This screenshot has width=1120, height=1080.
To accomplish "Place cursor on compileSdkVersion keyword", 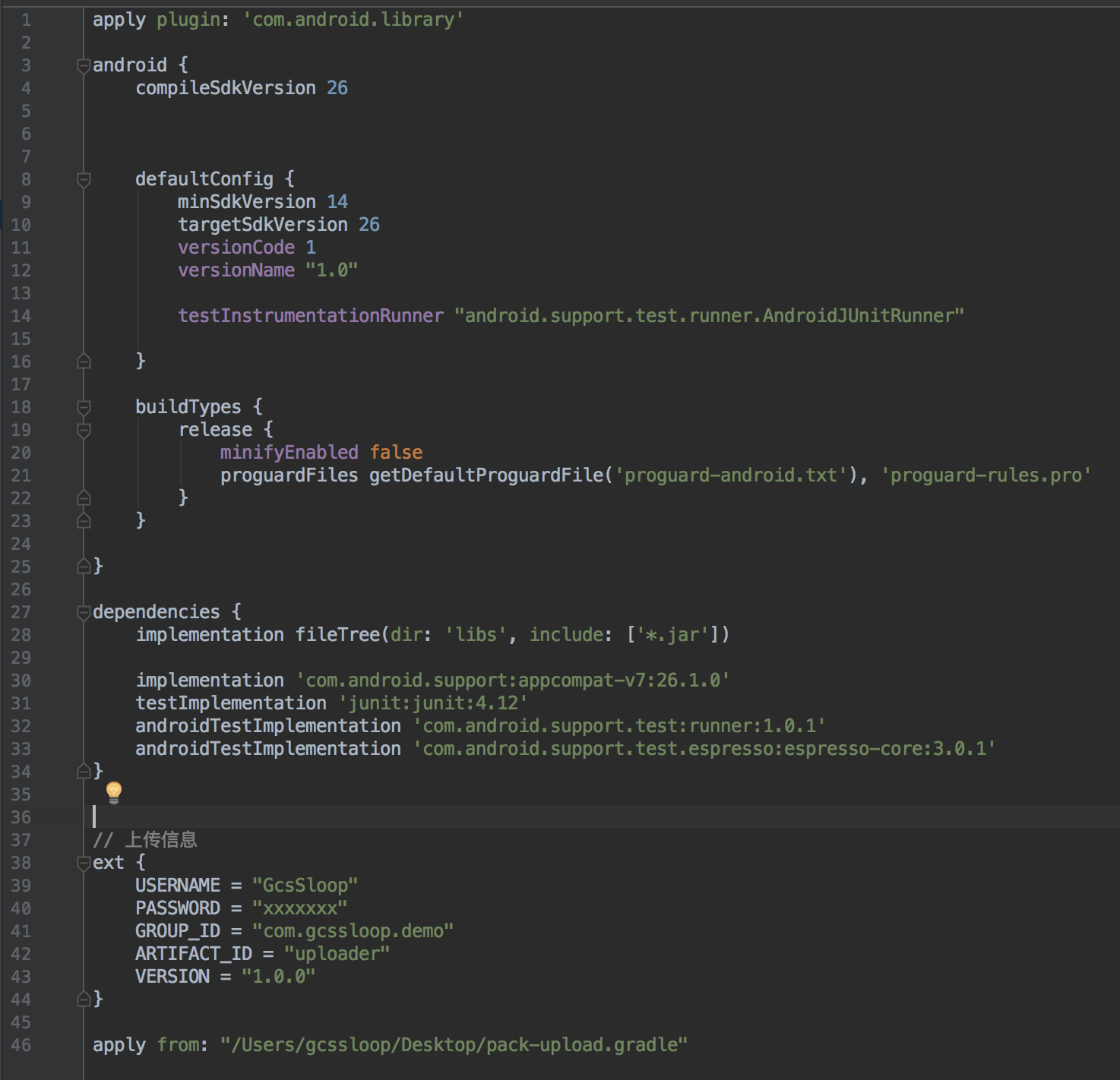I will [225, 88].
